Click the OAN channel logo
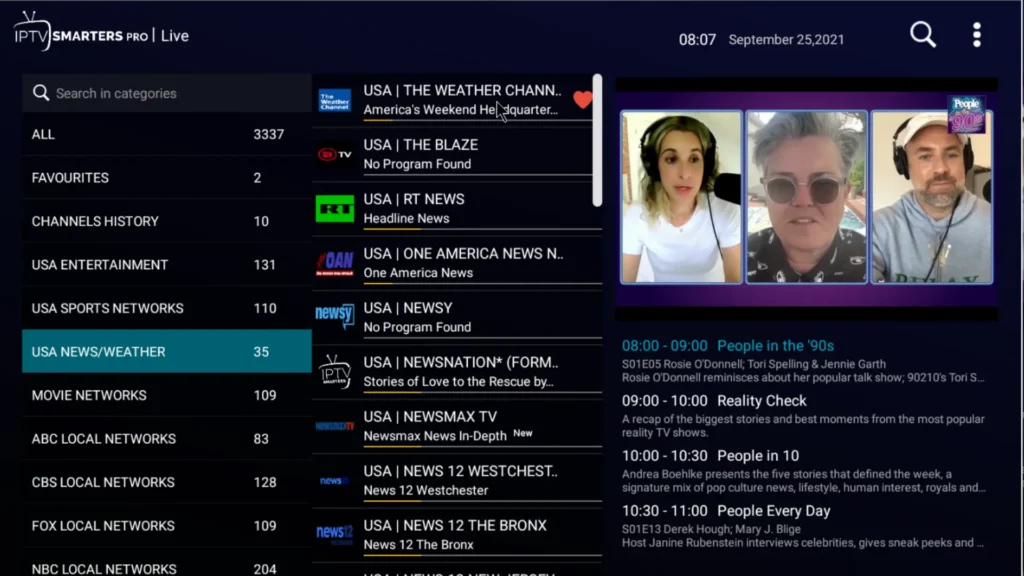This screenshot has height=576, width=1024. point(335,263)
